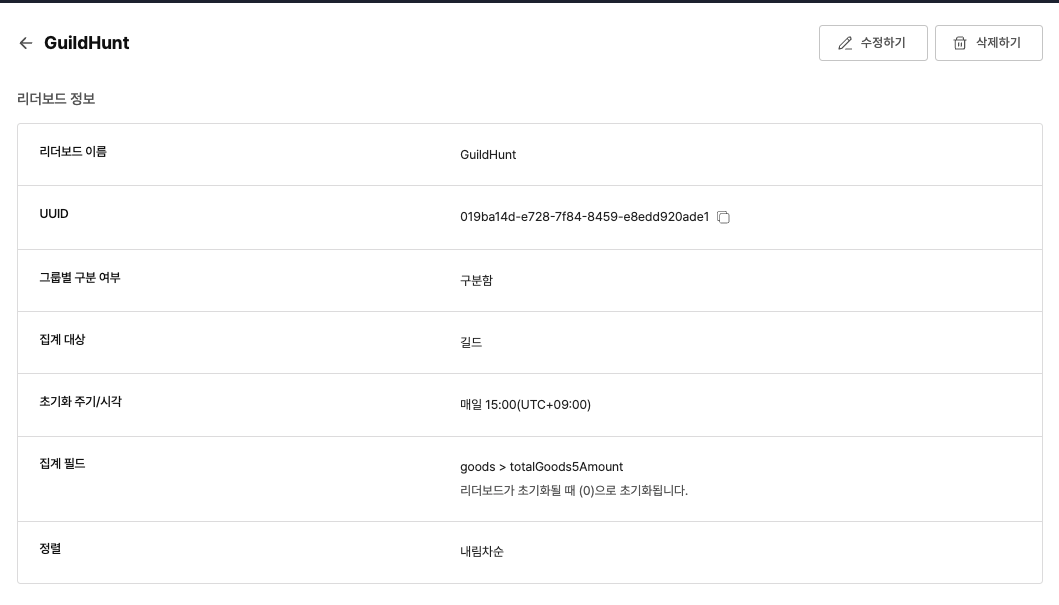Select the 정렬 row label

pos(50,548)
